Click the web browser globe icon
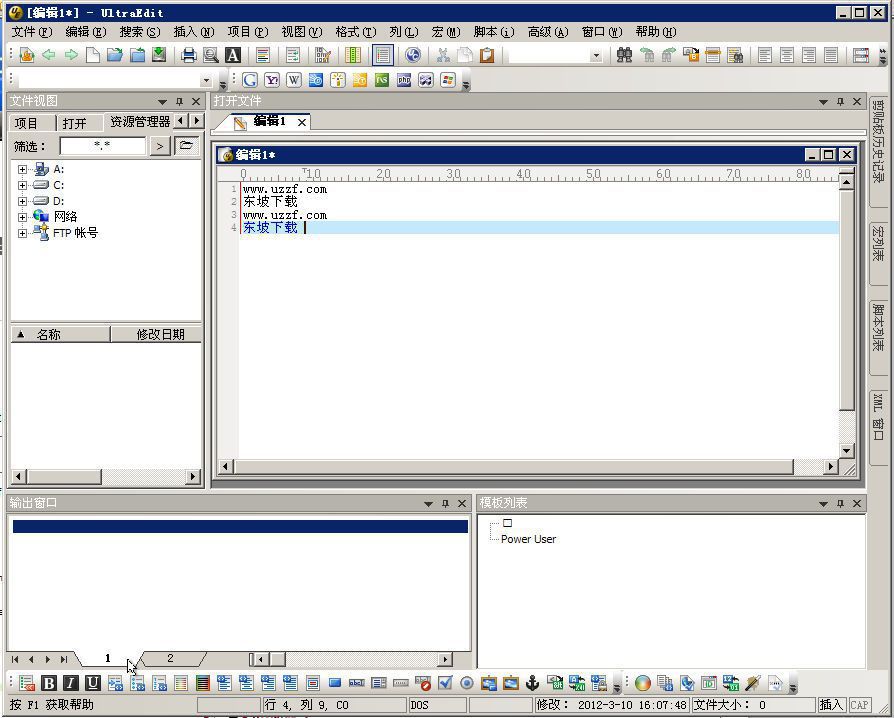This screenshot has width=894, height=718. pyautogui.click(x=413, y=55)
